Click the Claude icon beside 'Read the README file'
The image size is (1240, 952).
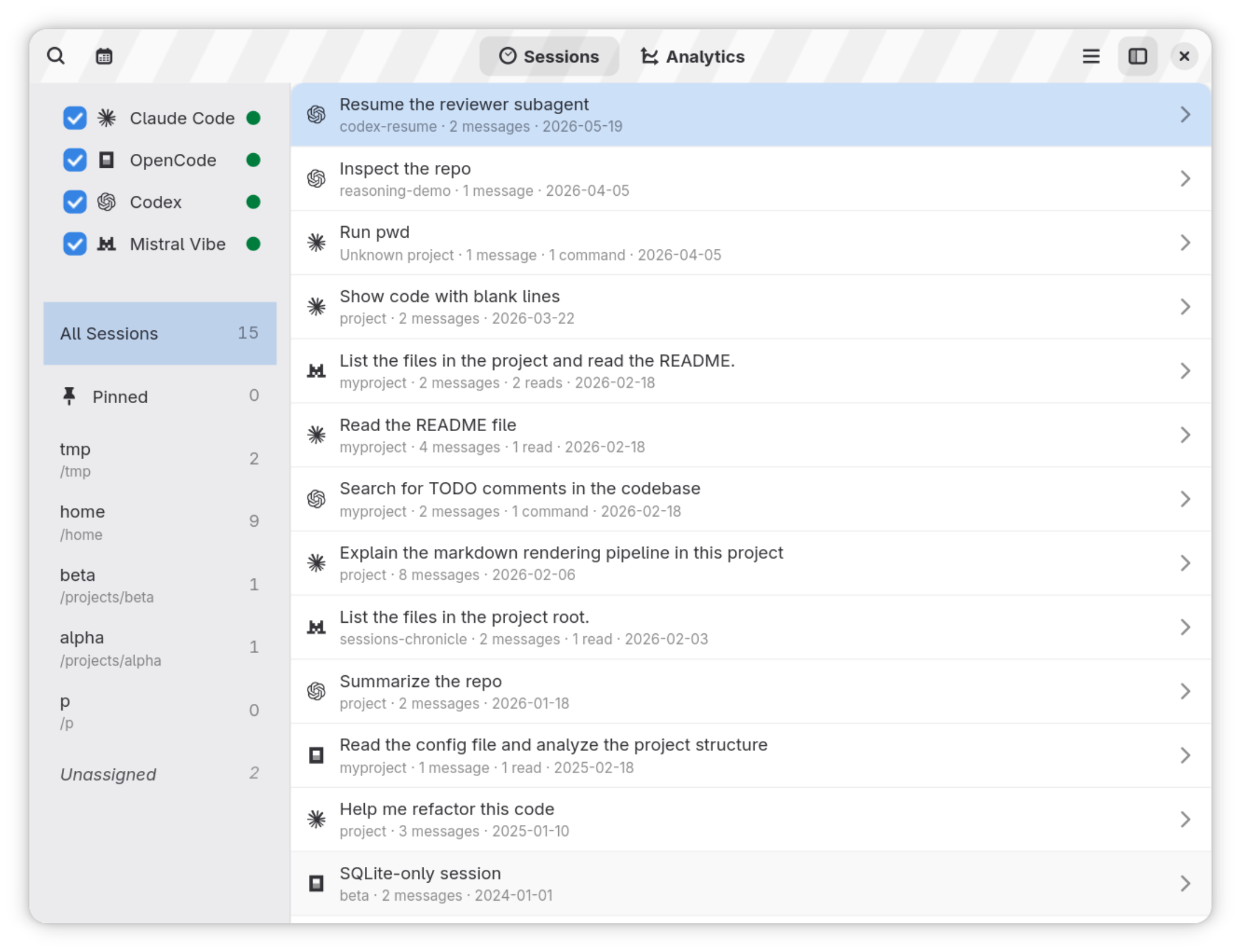[x=316, y=435]
